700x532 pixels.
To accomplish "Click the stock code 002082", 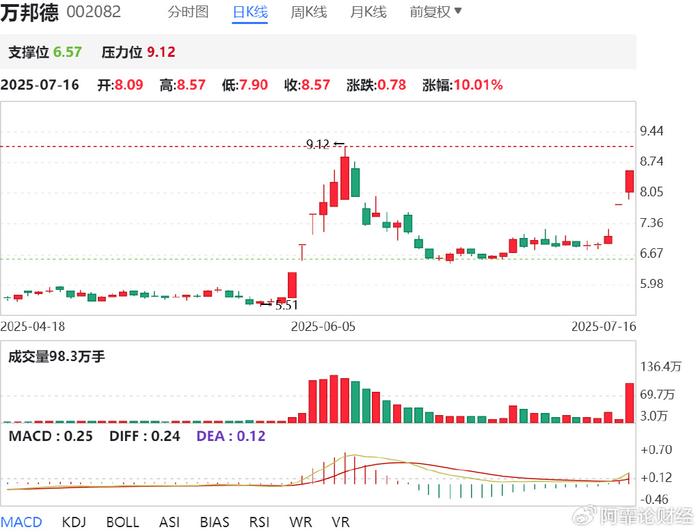I will 93,13.
